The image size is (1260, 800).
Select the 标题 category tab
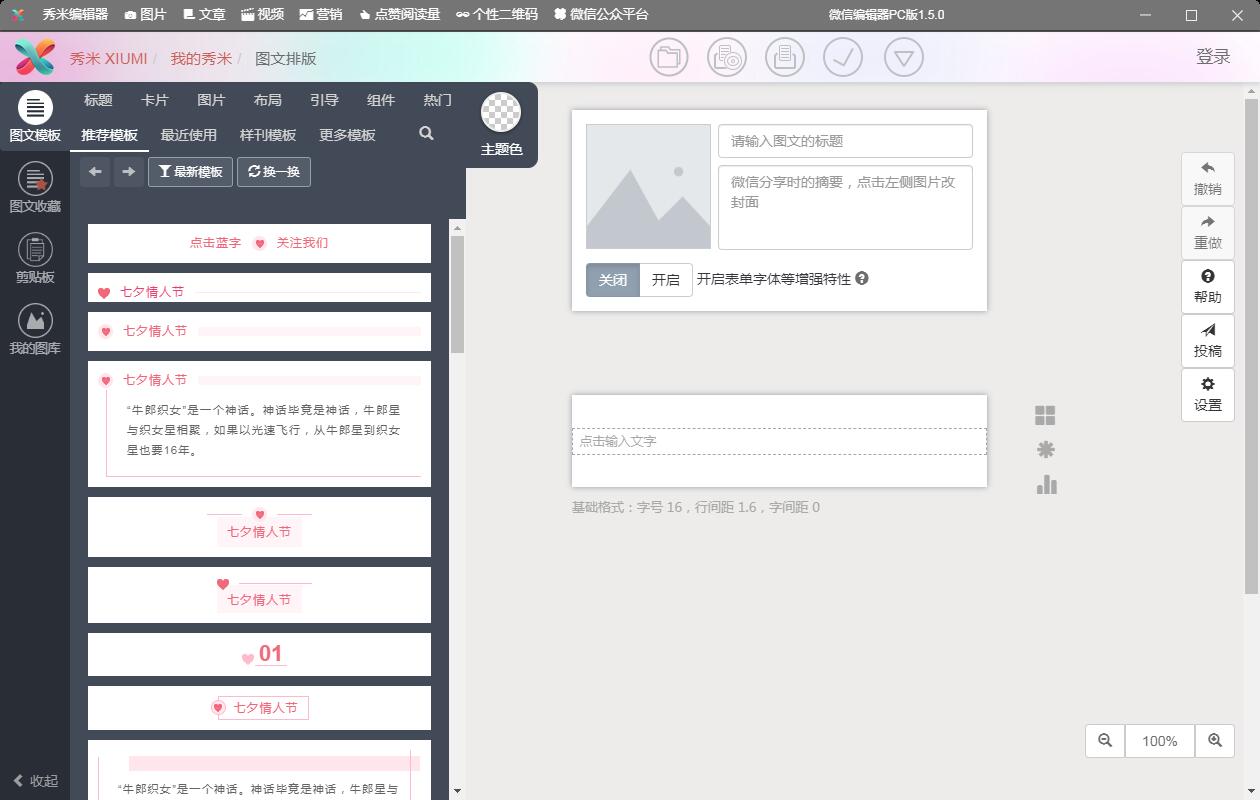pos(98,100)
